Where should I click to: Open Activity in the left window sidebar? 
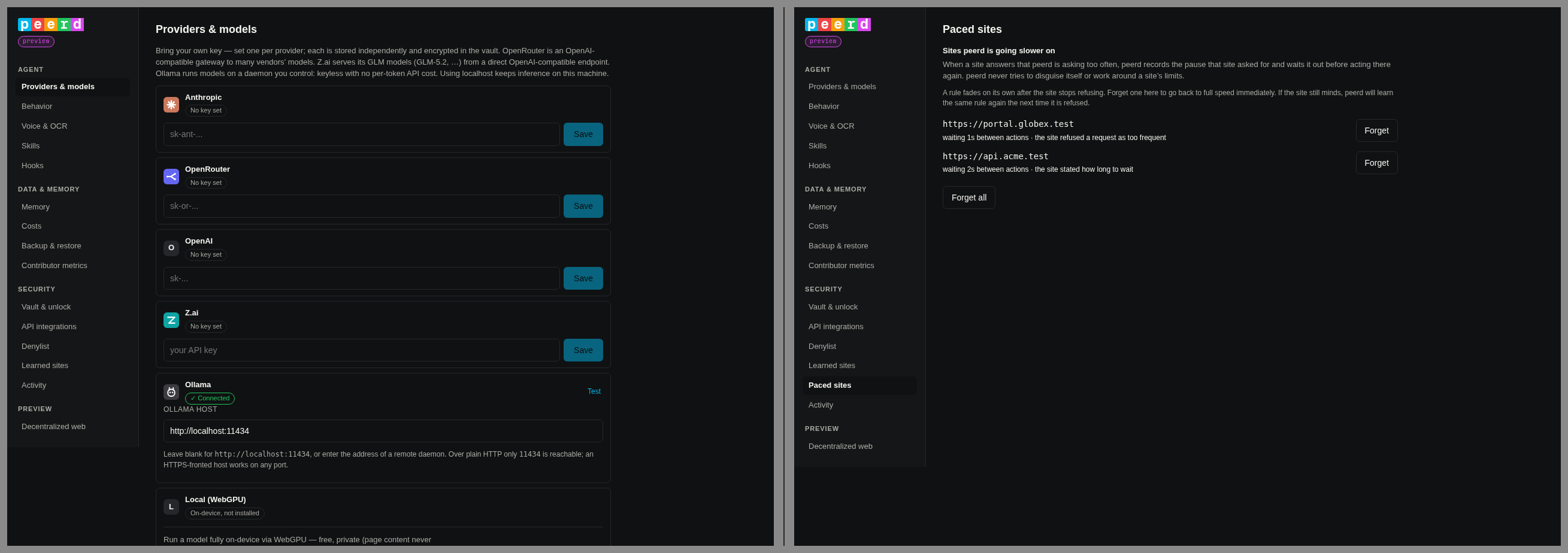coord(72,385)
